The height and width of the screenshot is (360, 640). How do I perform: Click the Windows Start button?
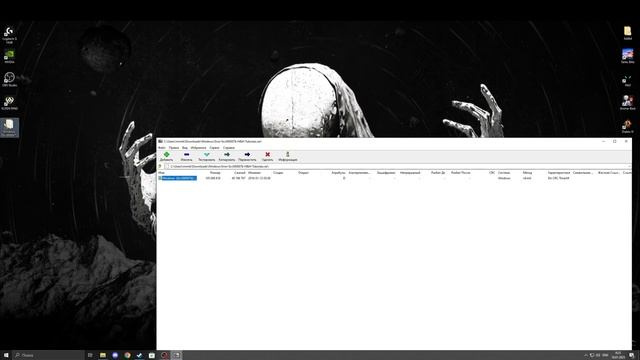point(6,355)
